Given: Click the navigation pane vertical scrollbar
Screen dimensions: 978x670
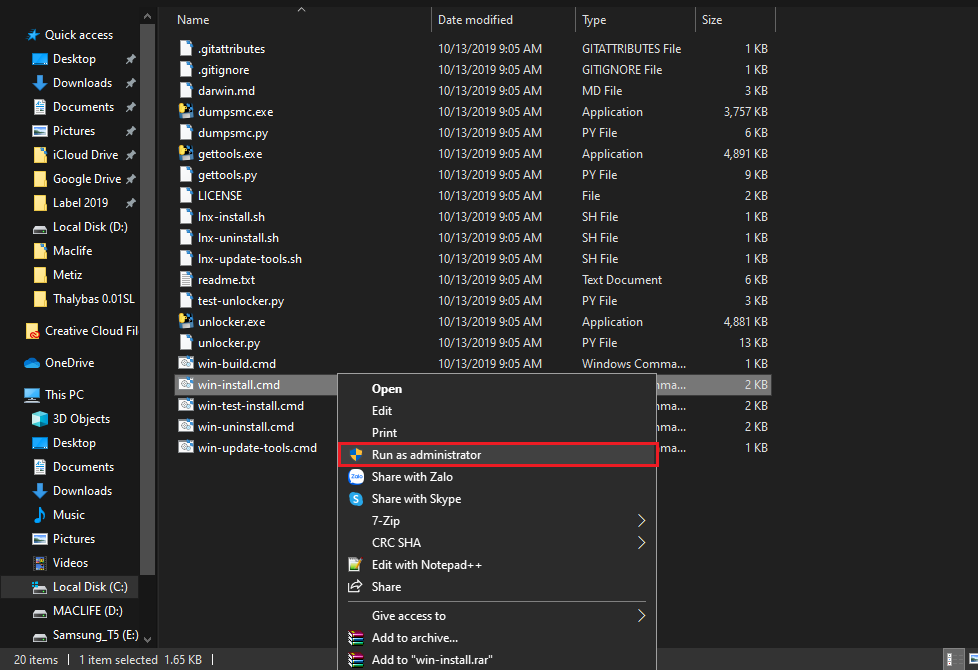Looking at the screenshot, I should (149, 300).
